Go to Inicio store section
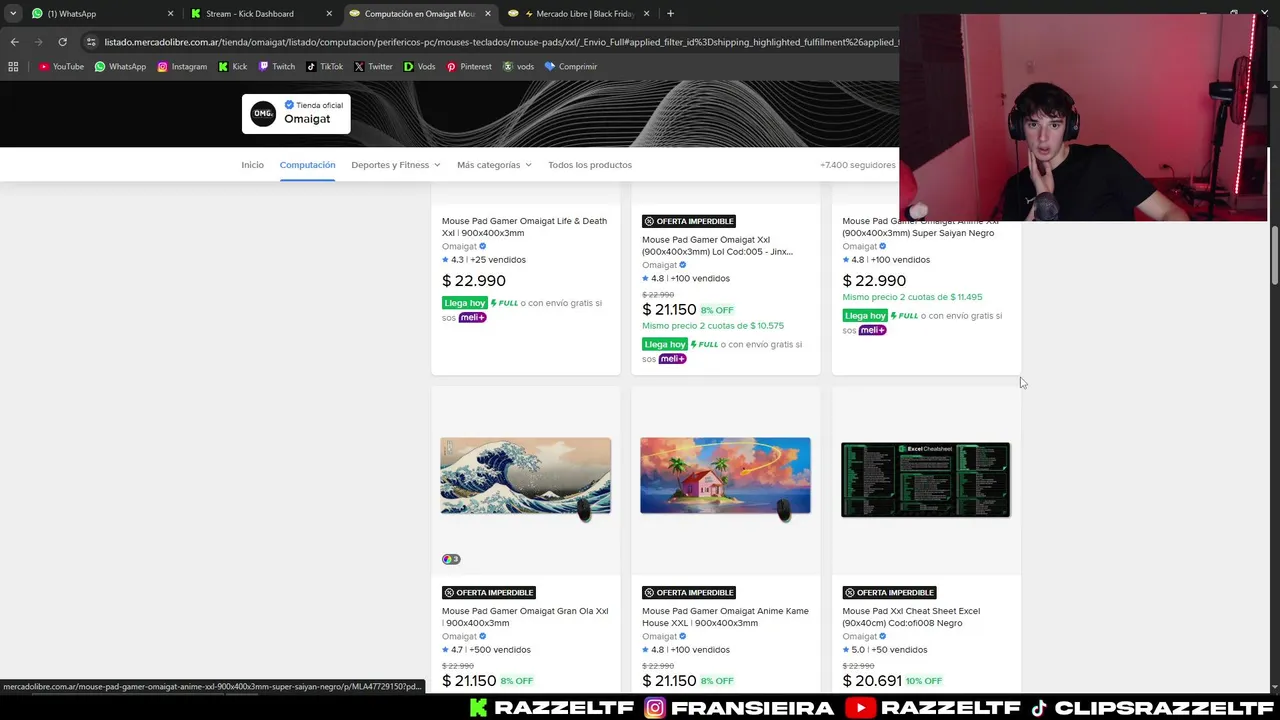Viewport: 1280px width, 720px height. (x=252, y=165)
